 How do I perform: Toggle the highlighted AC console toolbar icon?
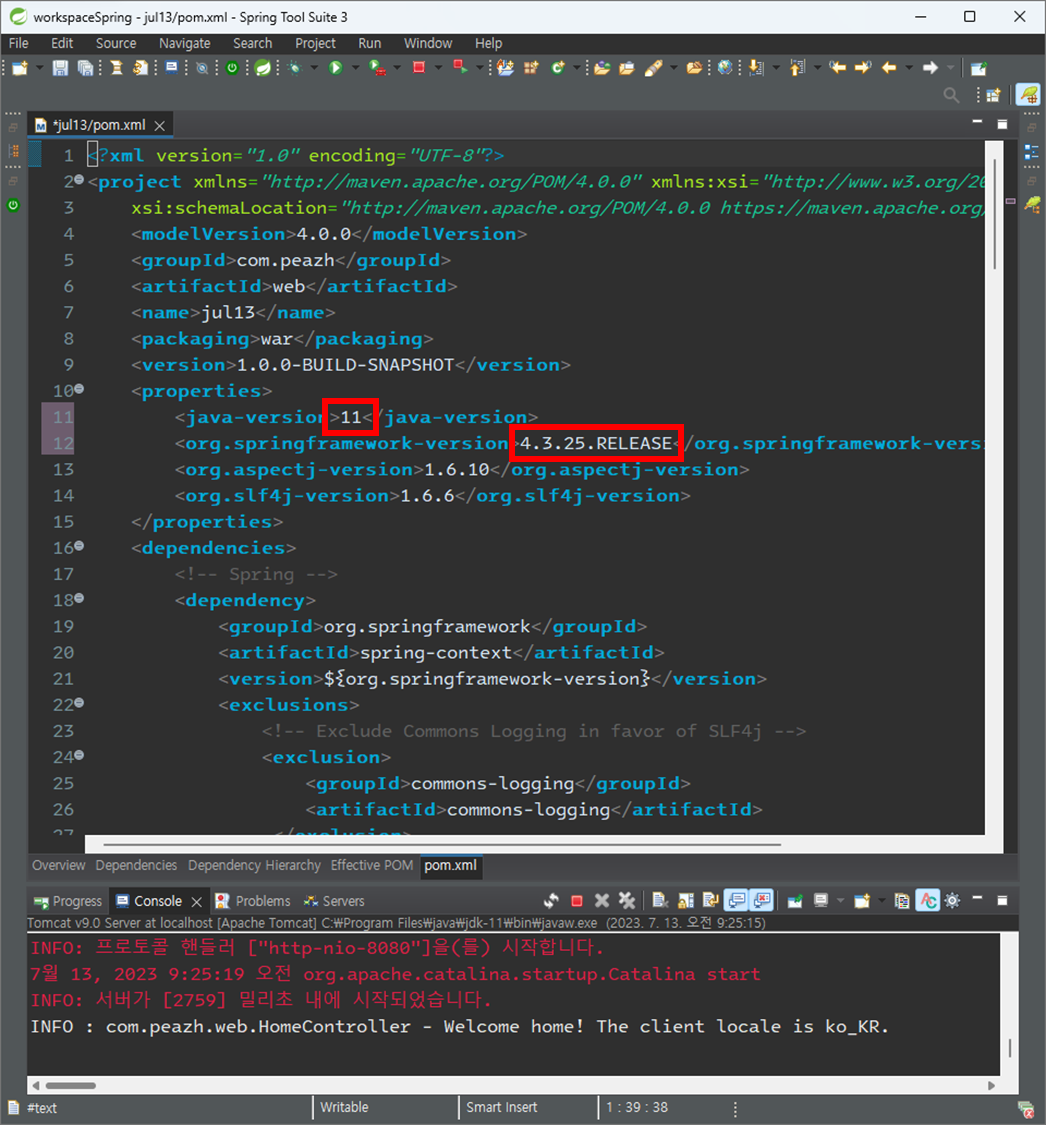928,900
